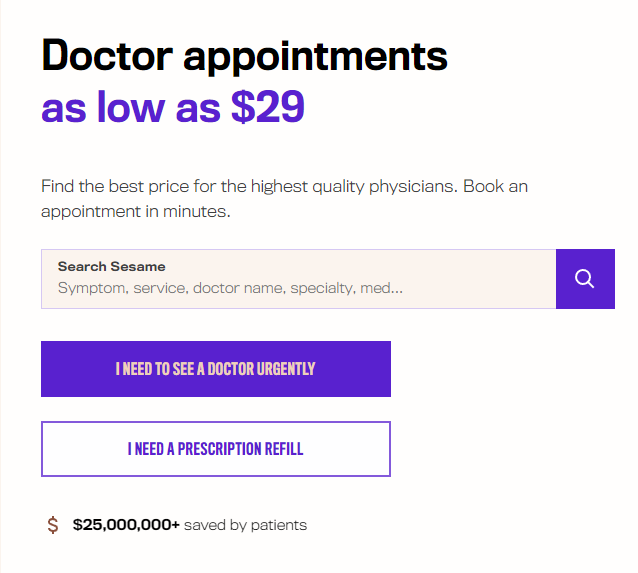638x573 pixels.
Task: Click the "Symptom, service, doctor name" placeholder
Action: [230, 289]
